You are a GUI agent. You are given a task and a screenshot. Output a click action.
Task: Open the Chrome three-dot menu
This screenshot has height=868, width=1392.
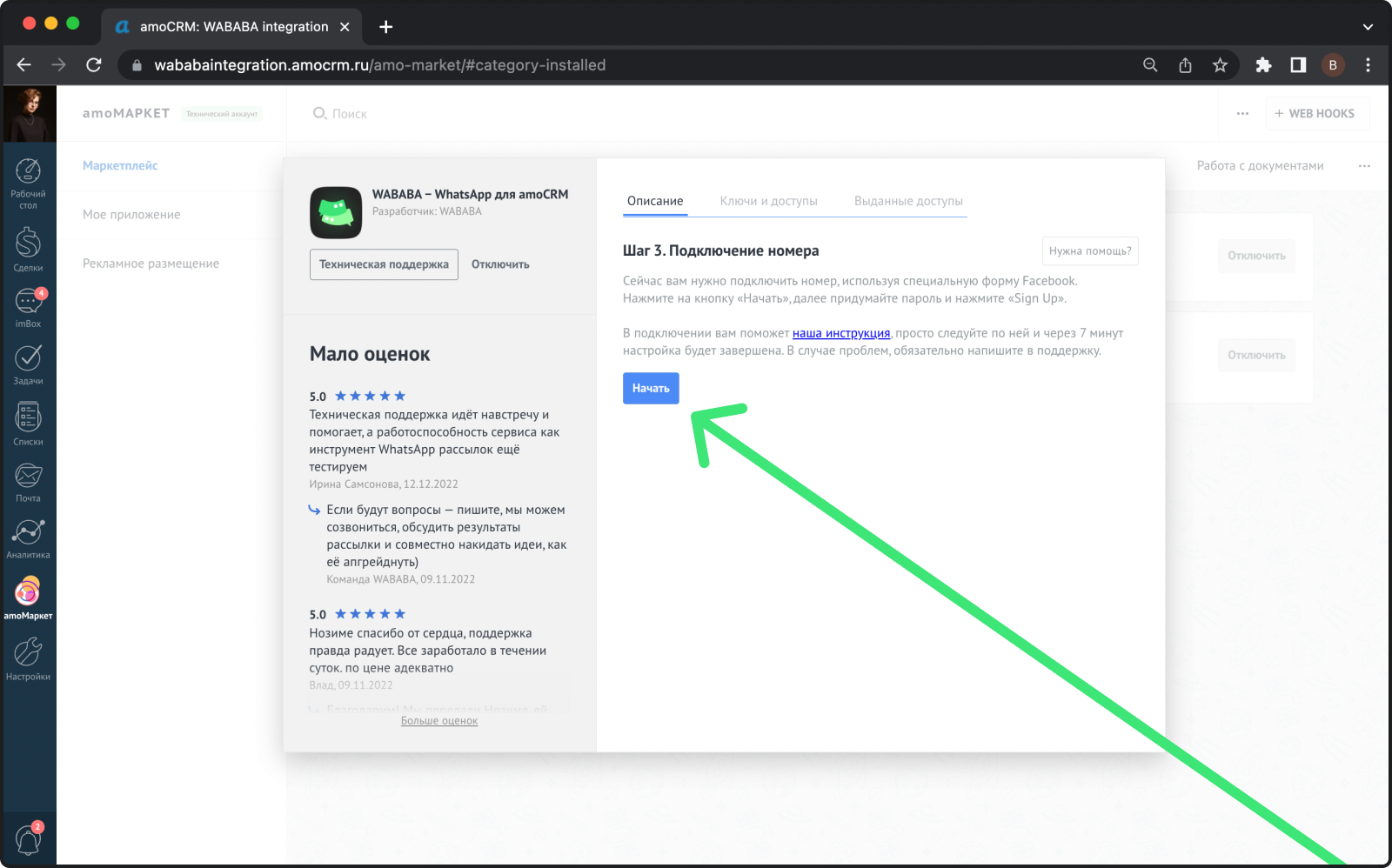click(1368, 65)
